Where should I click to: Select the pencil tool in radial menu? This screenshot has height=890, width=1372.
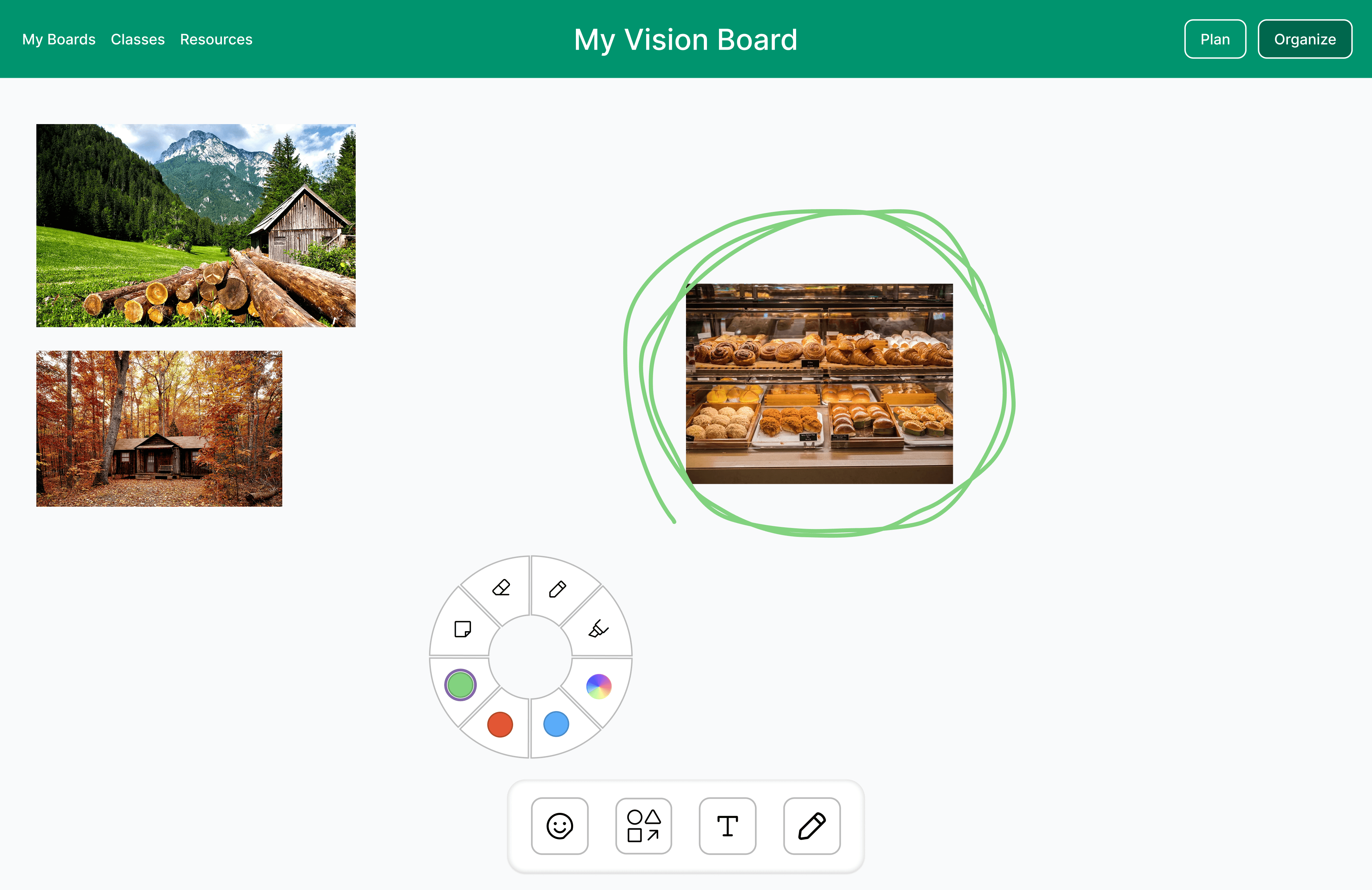[x=557, y=589]
